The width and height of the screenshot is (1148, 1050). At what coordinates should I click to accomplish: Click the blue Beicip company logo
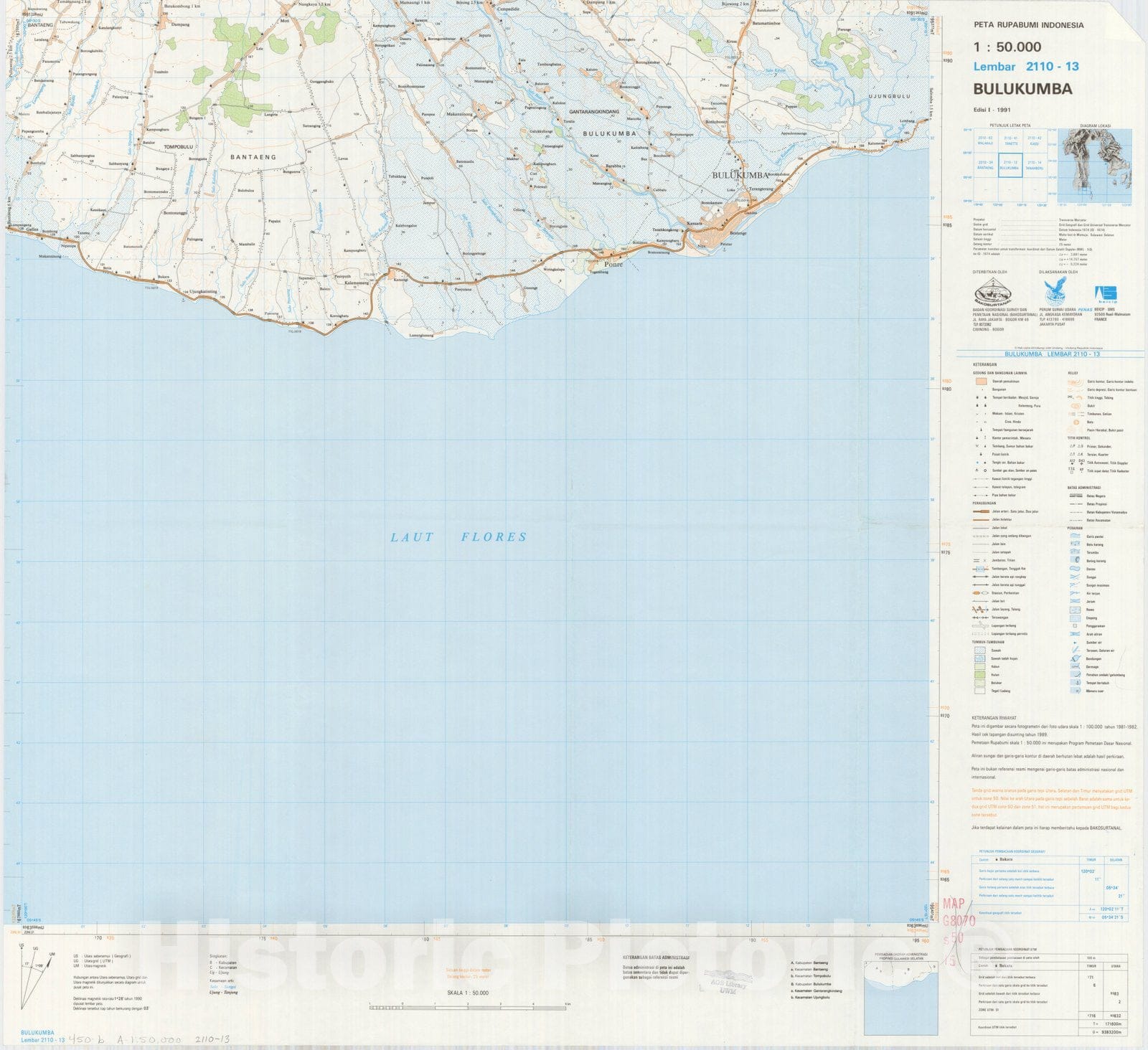point(1106,293)
